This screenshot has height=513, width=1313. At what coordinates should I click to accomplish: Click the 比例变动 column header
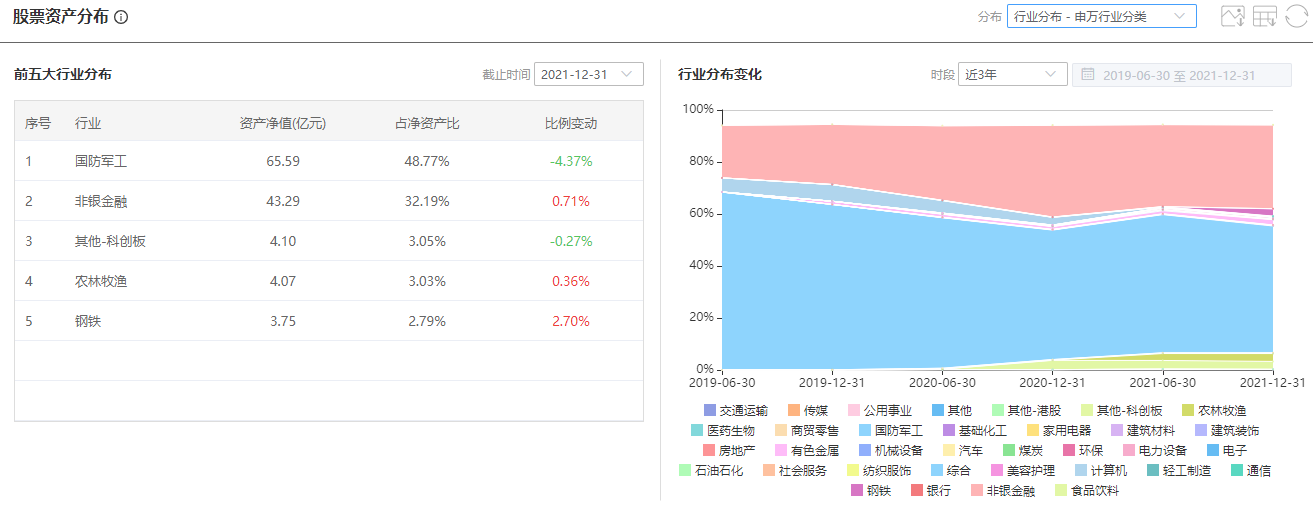tap(570, 124)
